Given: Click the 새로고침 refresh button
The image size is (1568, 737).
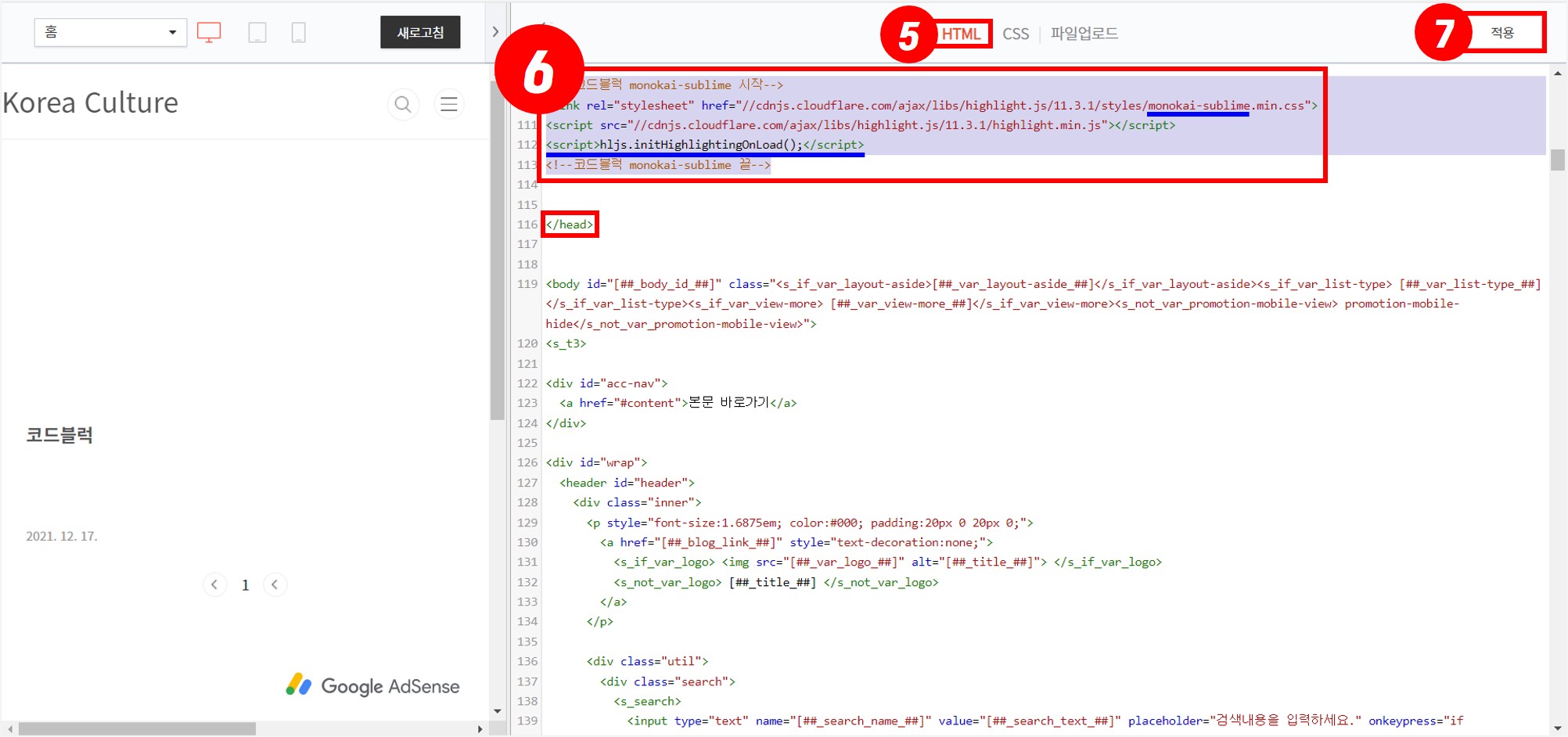Looking at the screenshot, I should (420, 32).
